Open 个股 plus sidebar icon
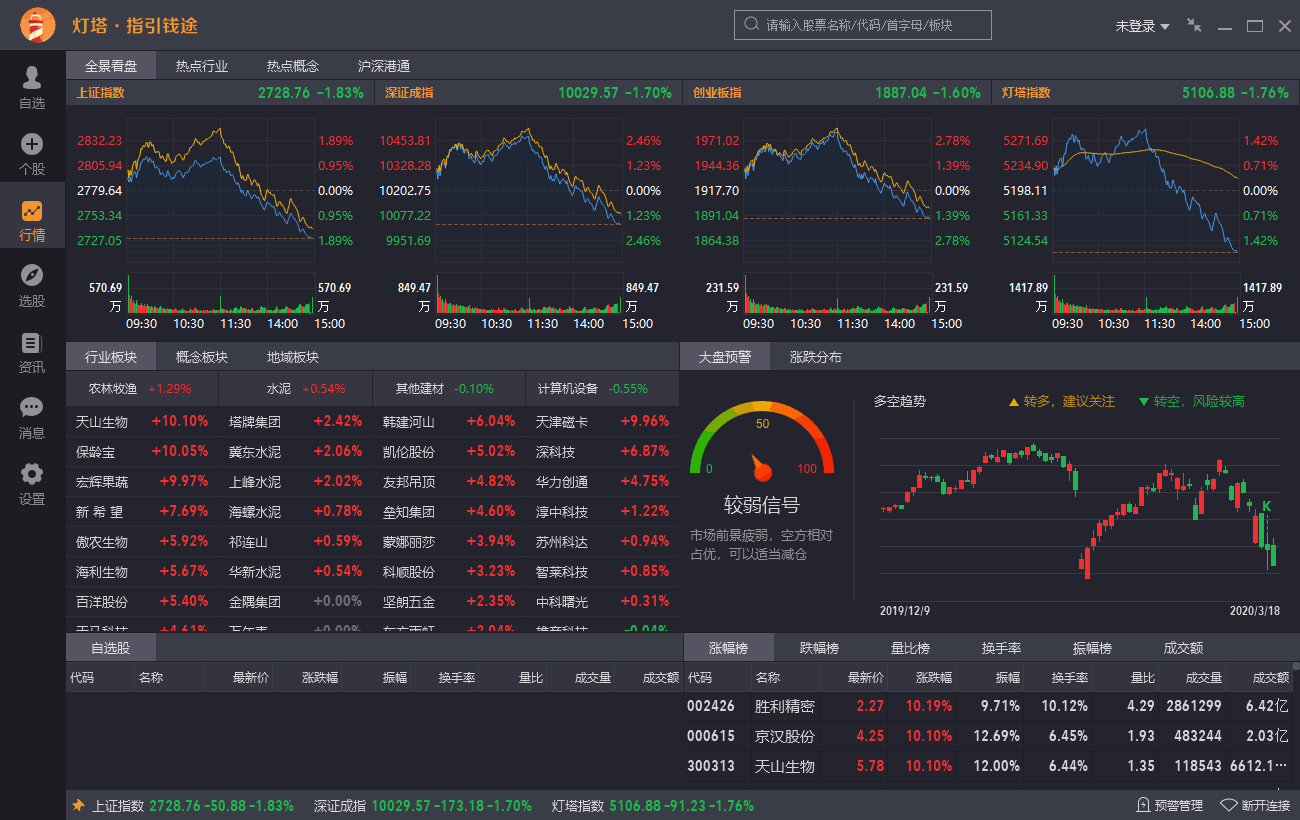Screen dimensions: 1300x820 (32, 153)
